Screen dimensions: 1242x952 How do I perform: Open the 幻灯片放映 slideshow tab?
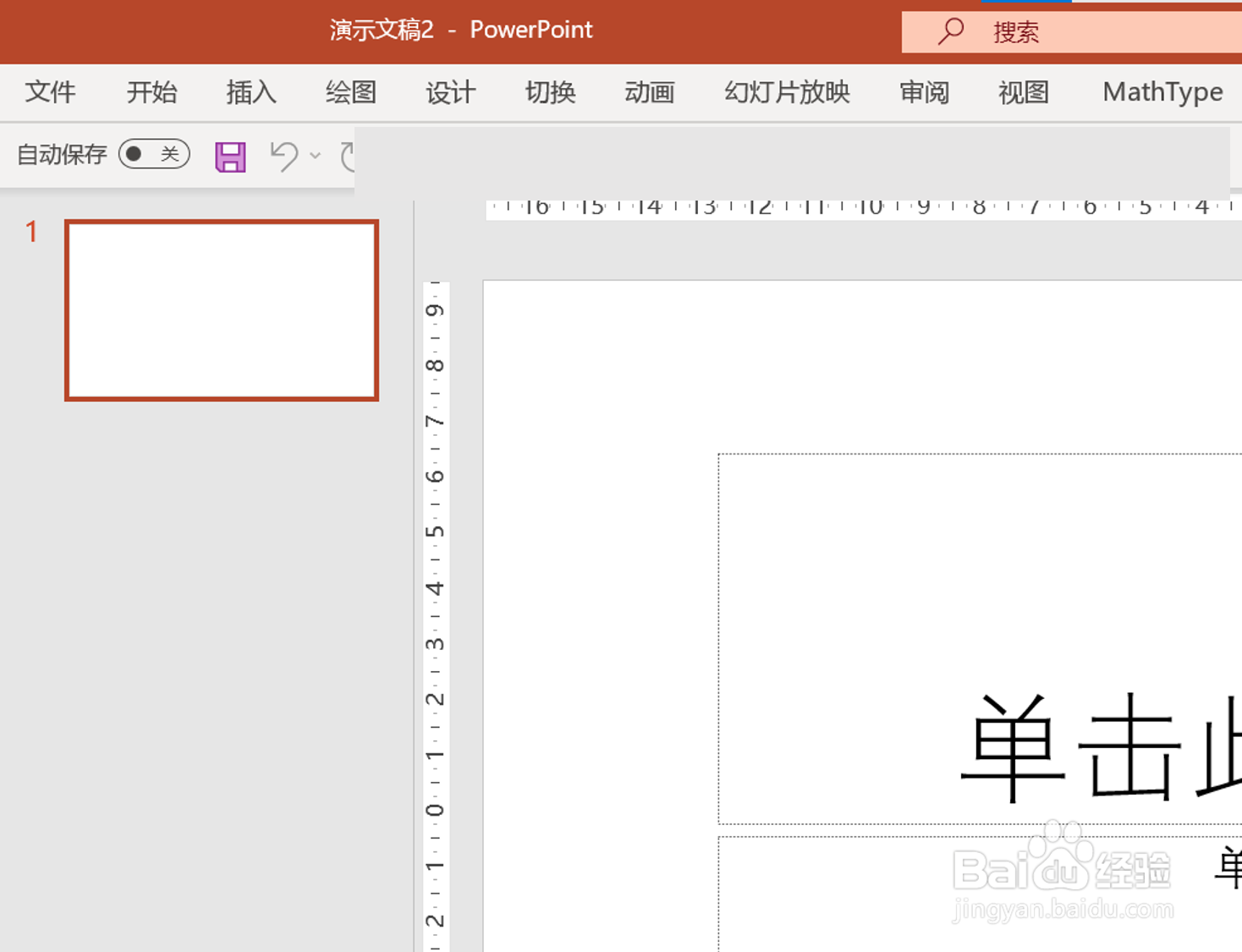click(787, 91)
